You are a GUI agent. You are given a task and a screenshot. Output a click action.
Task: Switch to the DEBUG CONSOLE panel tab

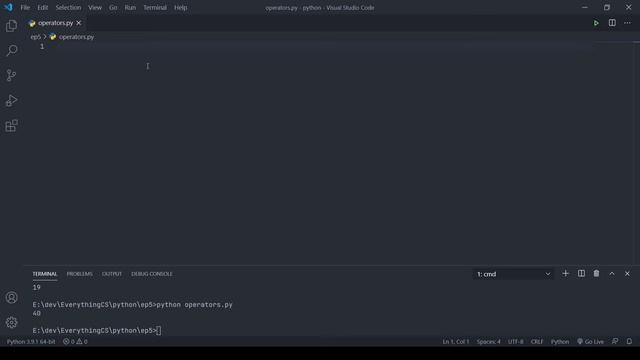point(152,274)
